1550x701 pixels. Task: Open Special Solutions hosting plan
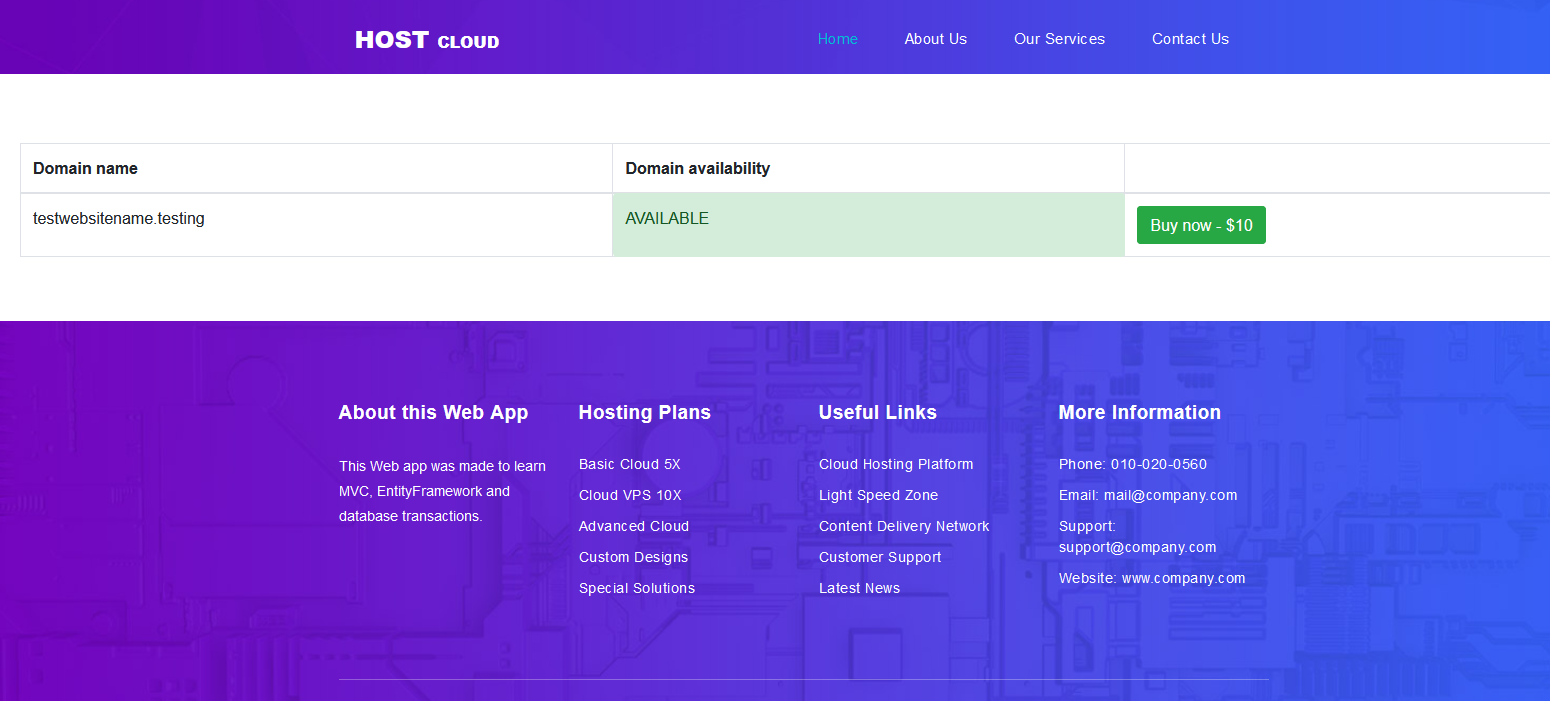pos(637,588)
